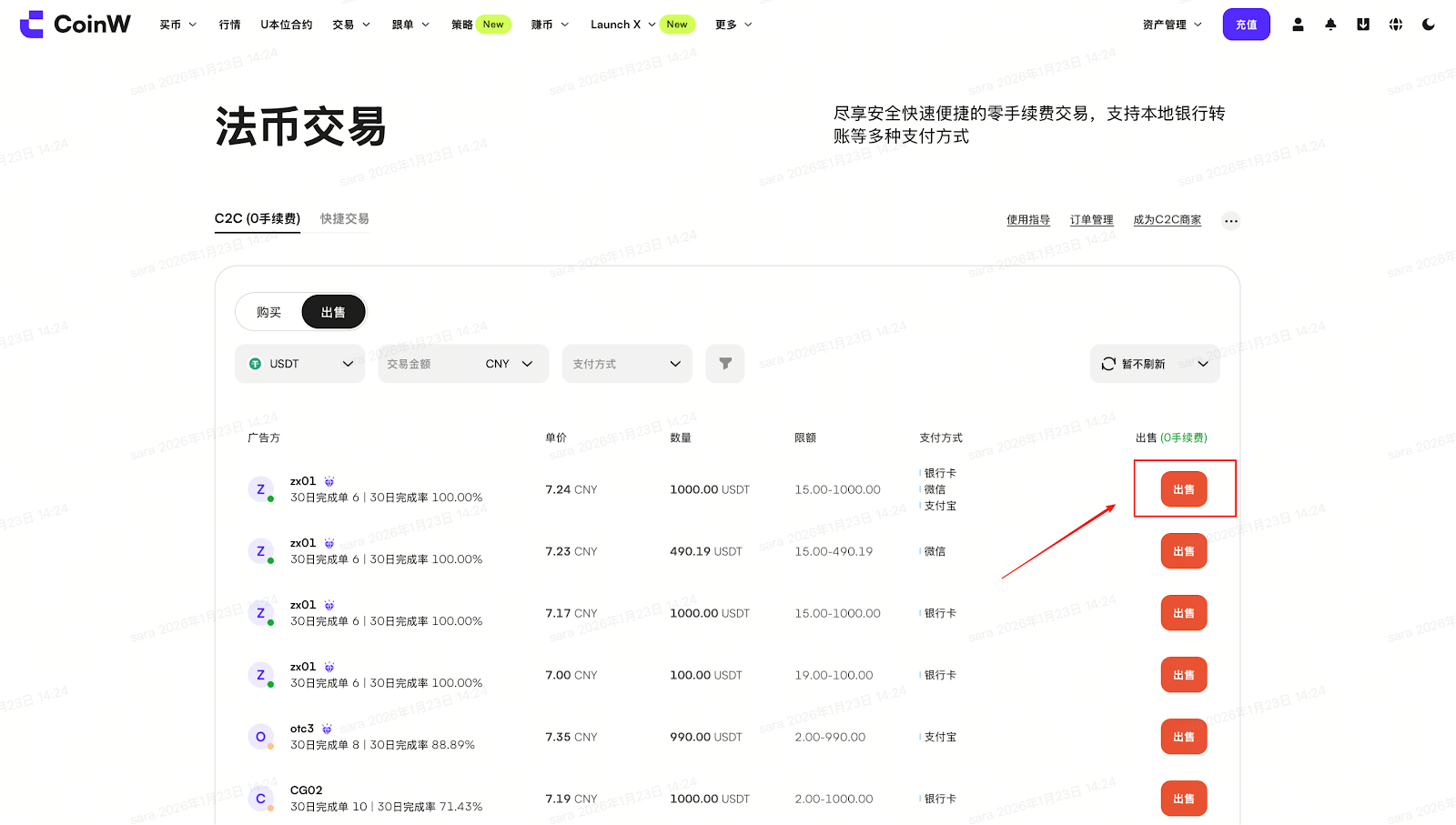Toggle dark mode moon icon
1456x825 pixels.
click(1429, 25)
